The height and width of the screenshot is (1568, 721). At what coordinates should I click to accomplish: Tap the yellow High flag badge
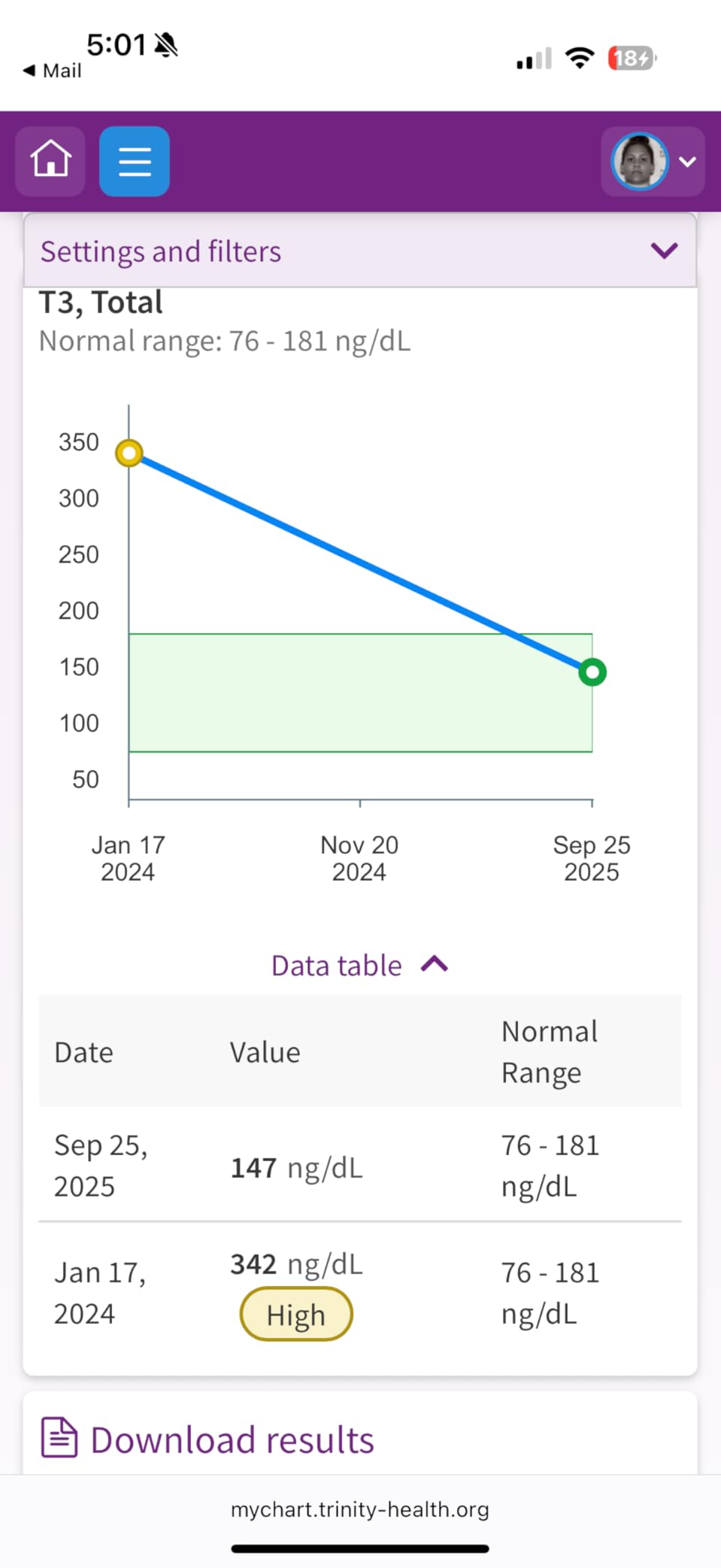[295, 1315]
